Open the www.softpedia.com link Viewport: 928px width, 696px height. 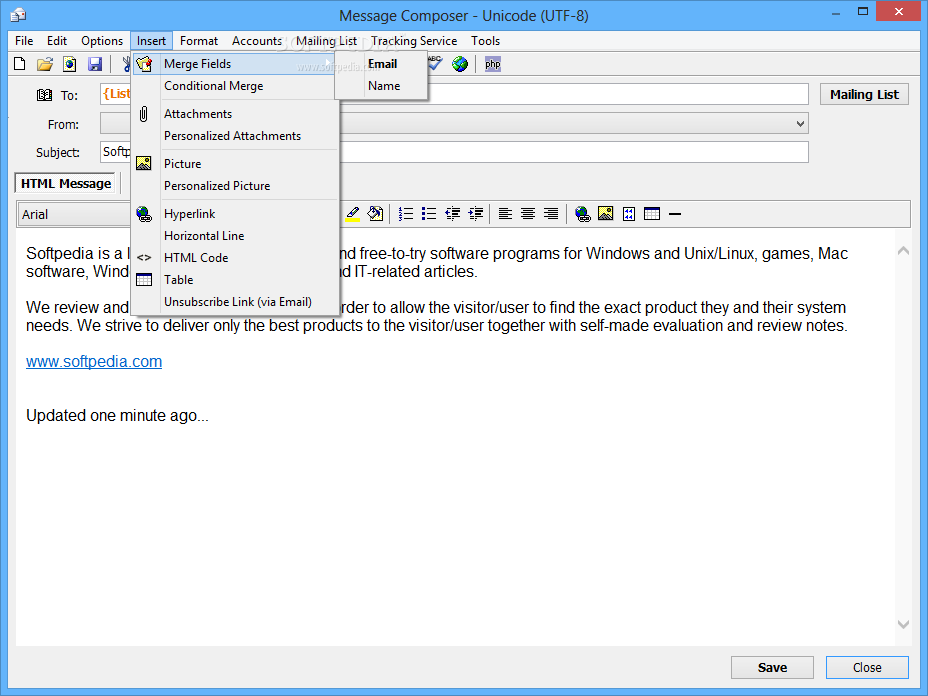coord(94,362)
